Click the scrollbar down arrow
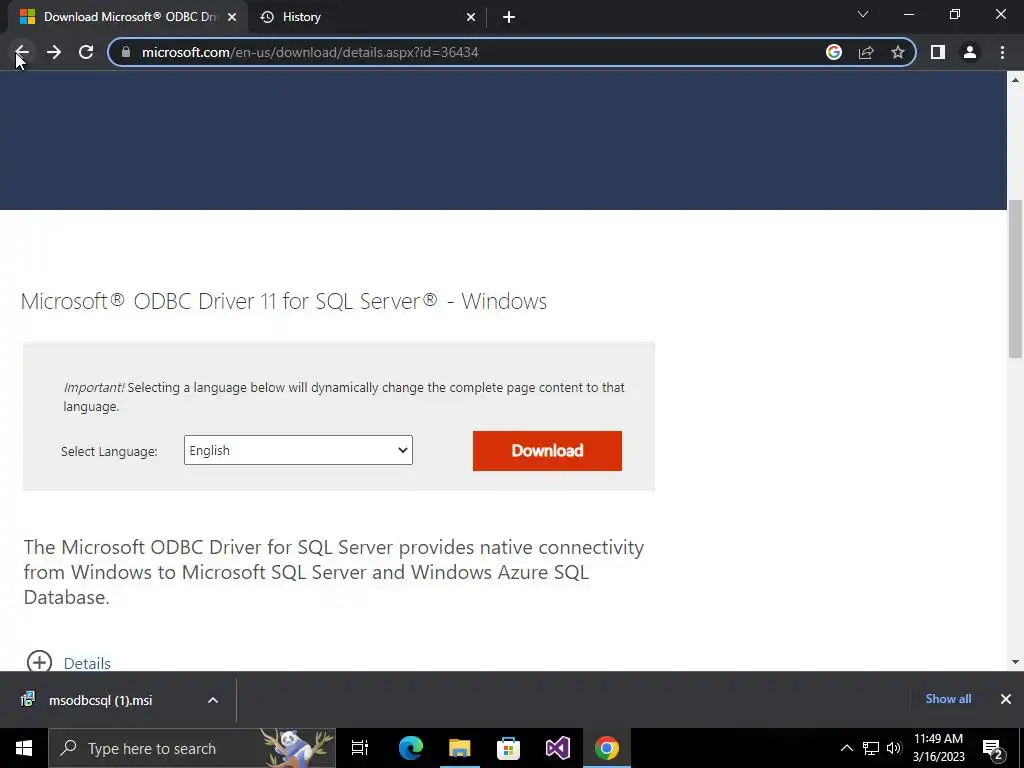This screenshot has width=1024, height=768. [x=1015, y=662]
